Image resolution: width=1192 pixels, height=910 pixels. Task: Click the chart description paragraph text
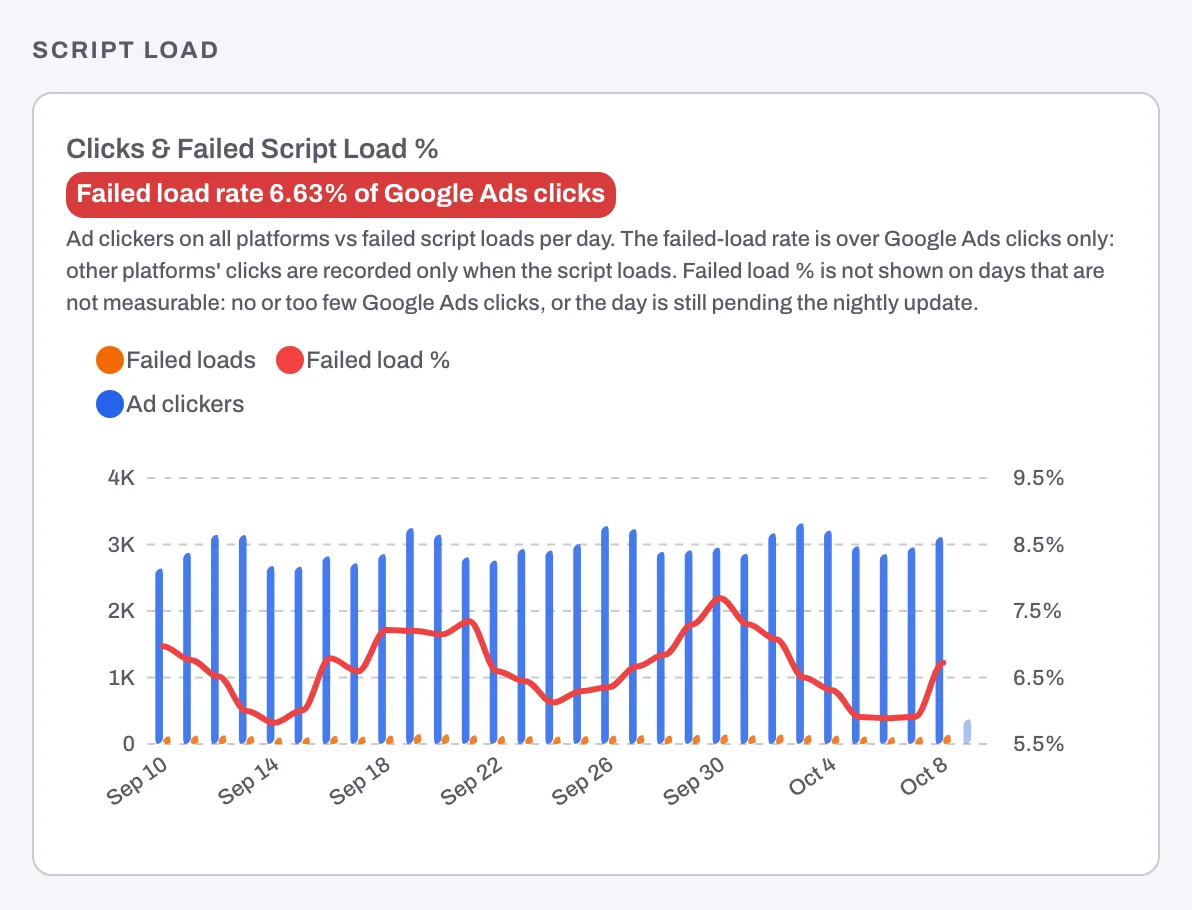pos(590,271)
